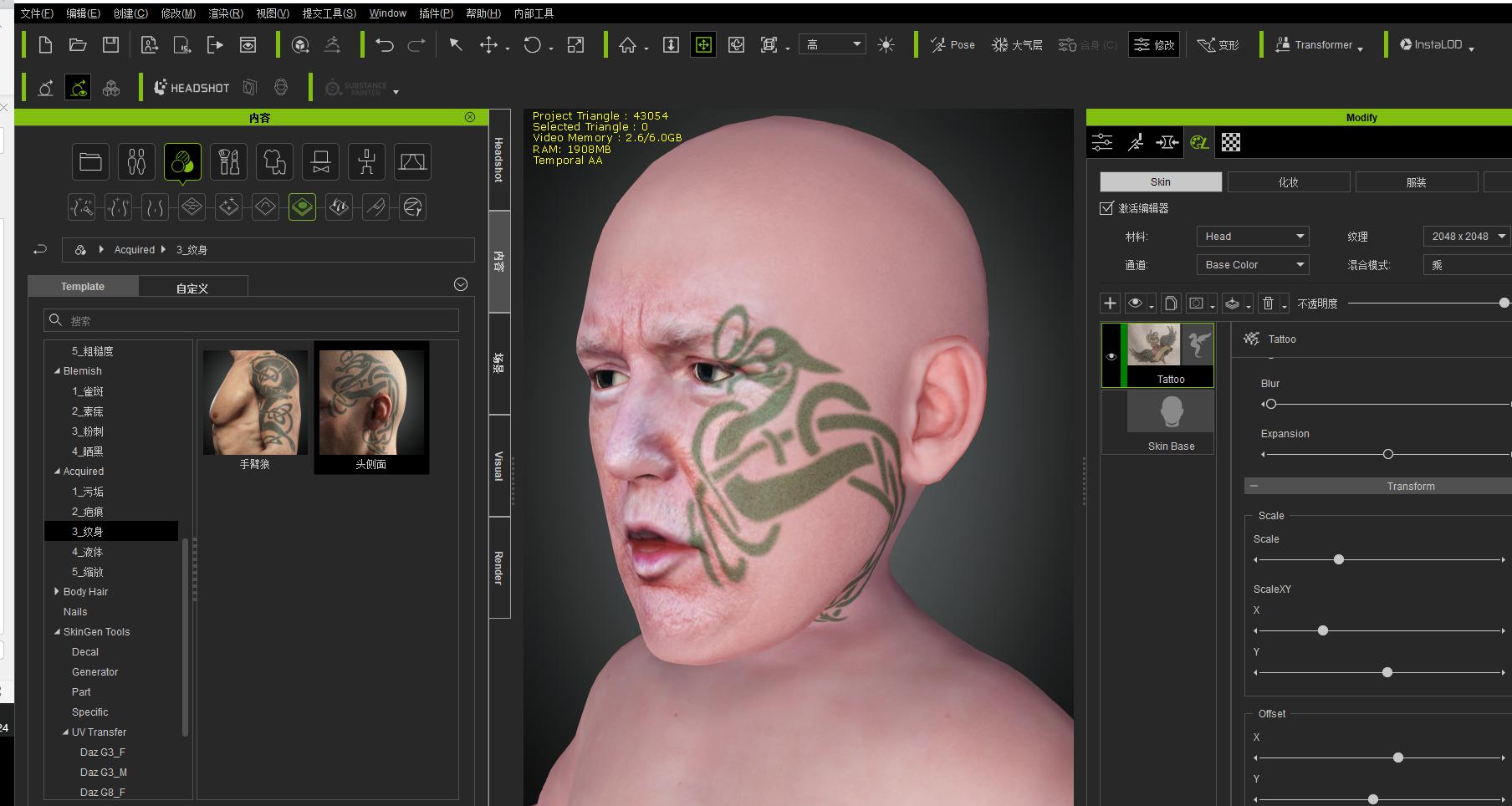This screenshot has width=1512, height=806.
Task: Select the 手臂狼 tattoo thumbnail
Action: 255,409
